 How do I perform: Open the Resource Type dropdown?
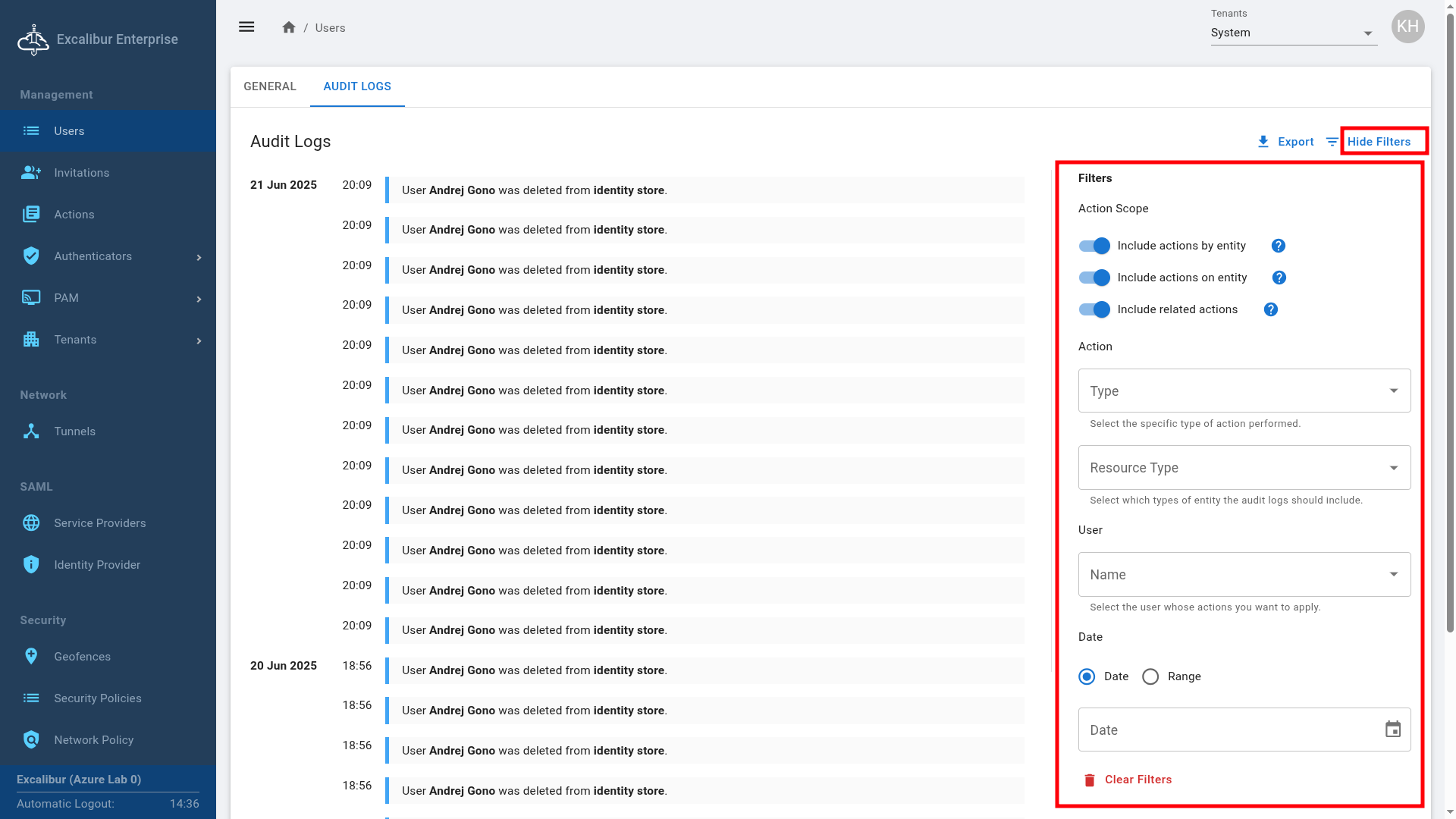(1244, 468)
